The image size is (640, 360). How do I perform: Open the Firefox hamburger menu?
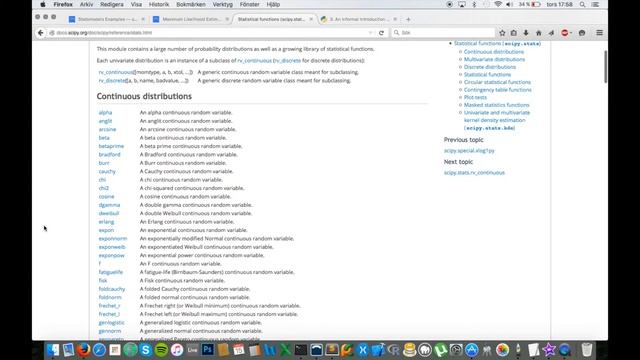pos(599,33)
